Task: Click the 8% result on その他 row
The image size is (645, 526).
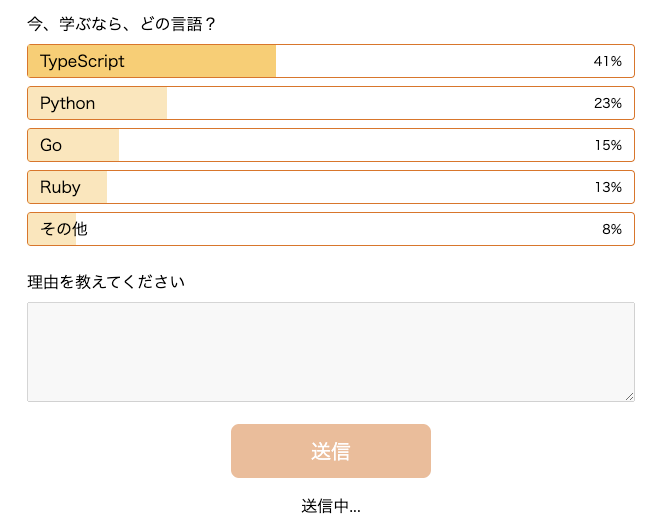Action: tap(611, 229)
